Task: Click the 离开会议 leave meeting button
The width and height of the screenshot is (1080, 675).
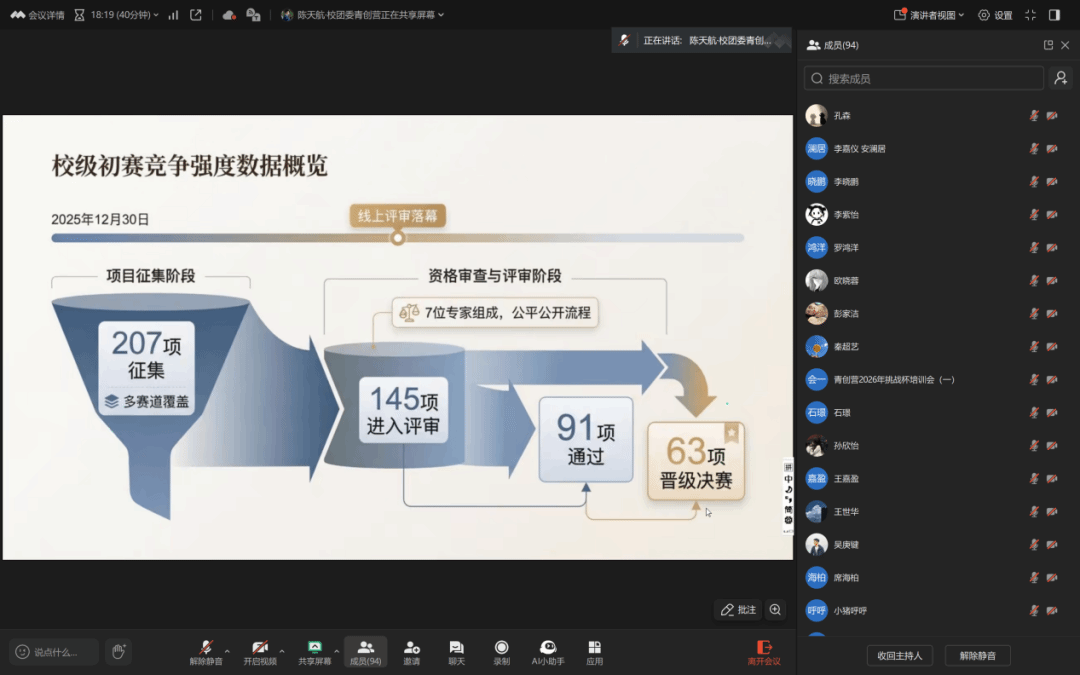Action: coord(764,652)
